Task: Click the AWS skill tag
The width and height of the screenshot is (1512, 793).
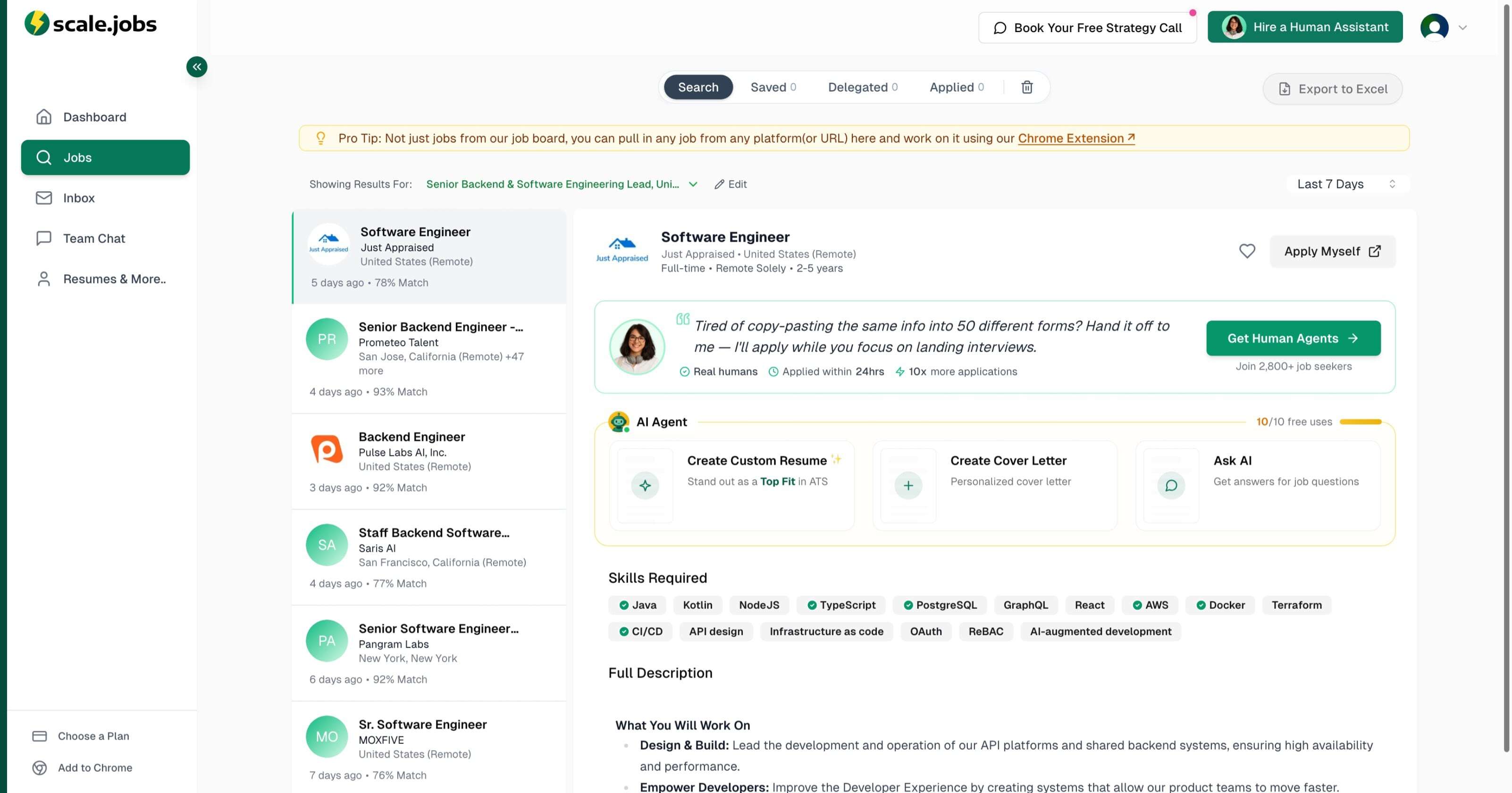Action: pos(1150,605)
